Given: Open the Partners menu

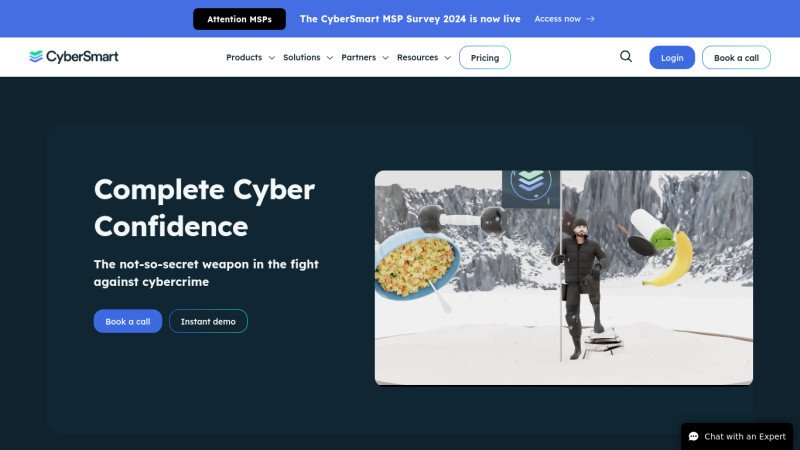Looking at the screenshot, I should click(x=365, y=58).
